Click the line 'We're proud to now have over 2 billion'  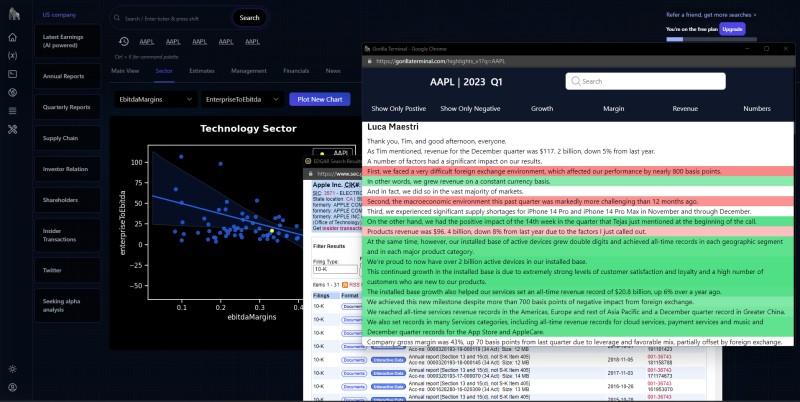pyautogui.click(x=477, y=262)
